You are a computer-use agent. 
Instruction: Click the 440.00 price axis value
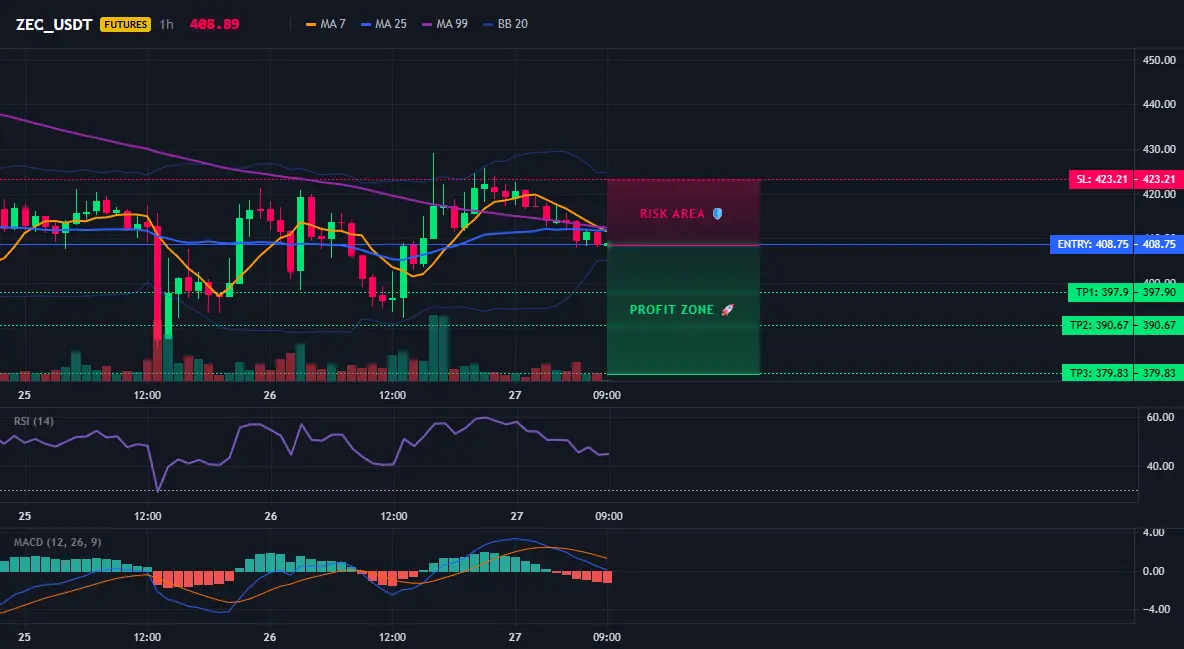1159,104
